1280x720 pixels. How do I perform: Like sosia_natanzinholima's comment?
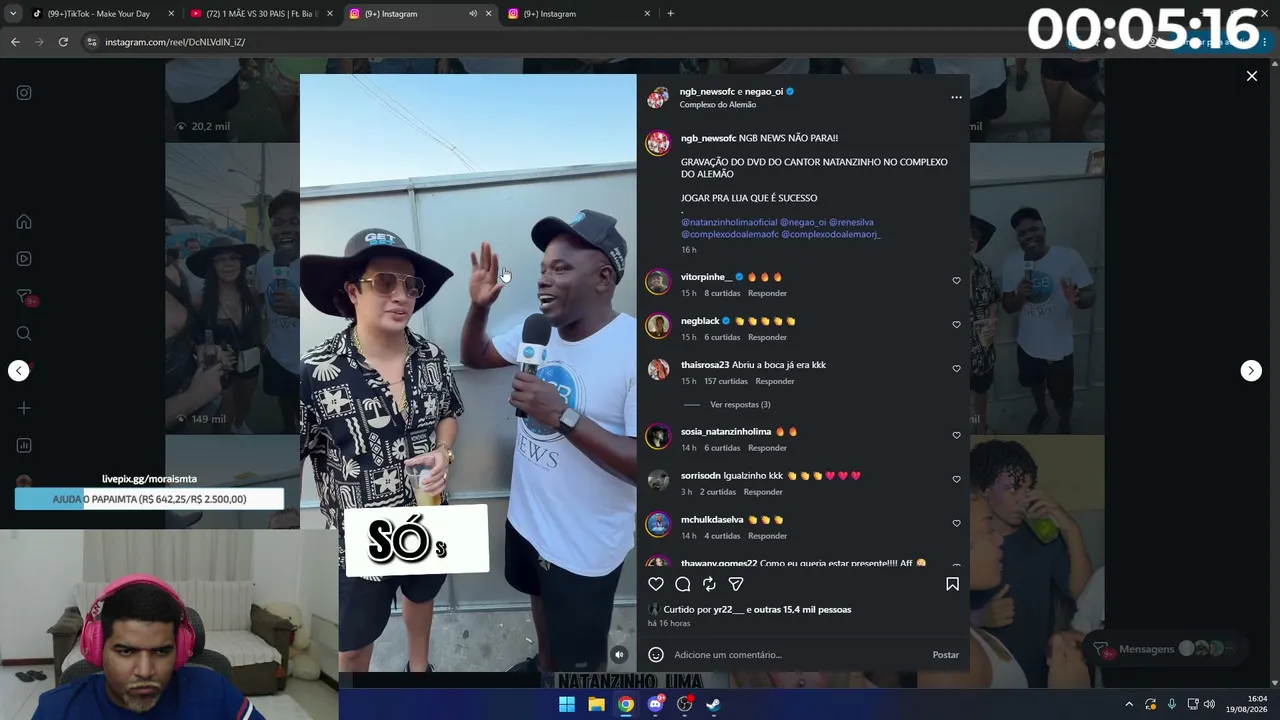(x=956, y=436)
